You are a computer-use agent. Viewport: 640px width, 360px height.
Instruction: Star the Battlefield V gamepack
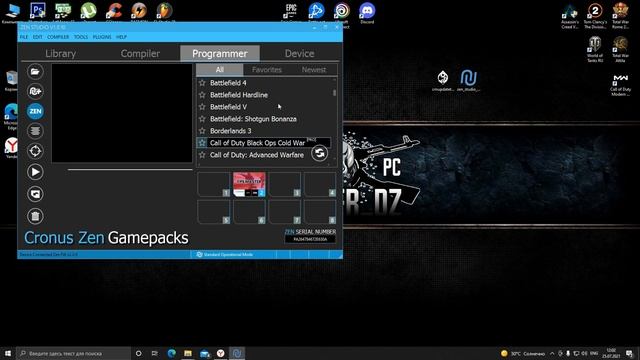(202, 107)
